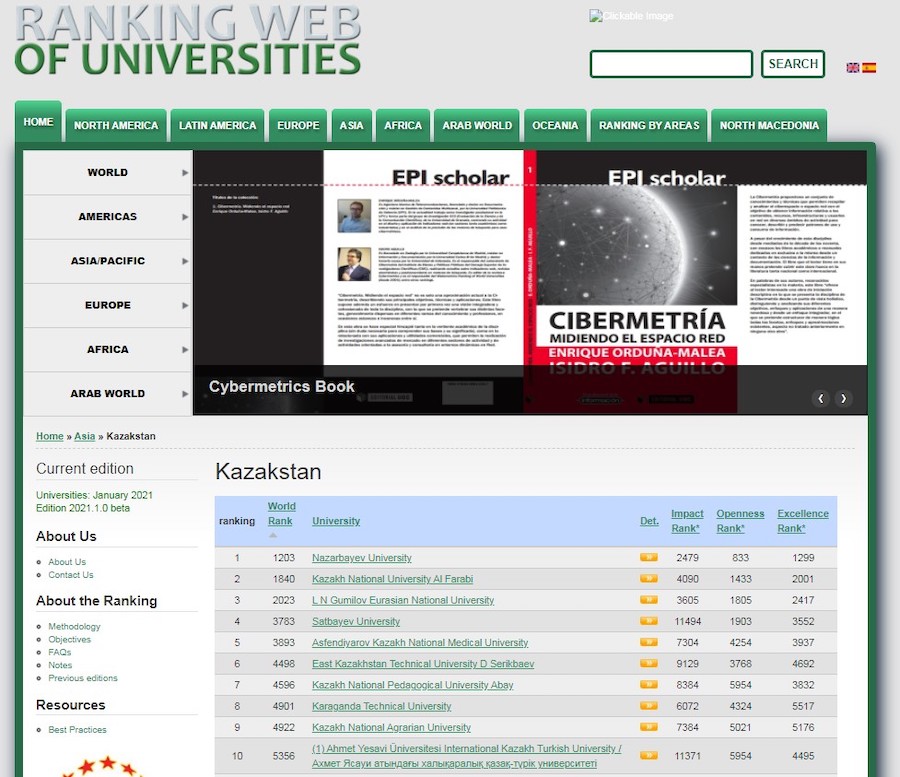Open the North America tab
Viewport: 900px width, 777px height.
click(x=116, y=126)
